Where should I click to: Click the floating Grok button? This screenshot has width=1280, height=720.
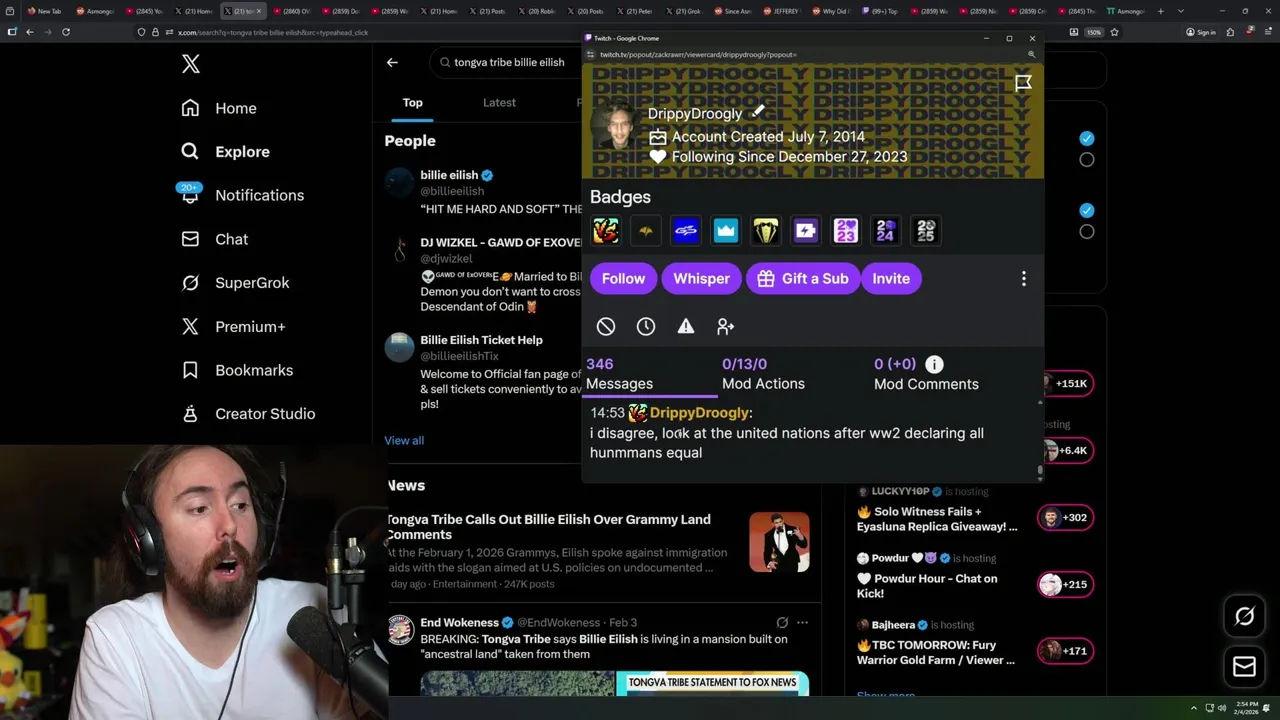coord(1244,617)
